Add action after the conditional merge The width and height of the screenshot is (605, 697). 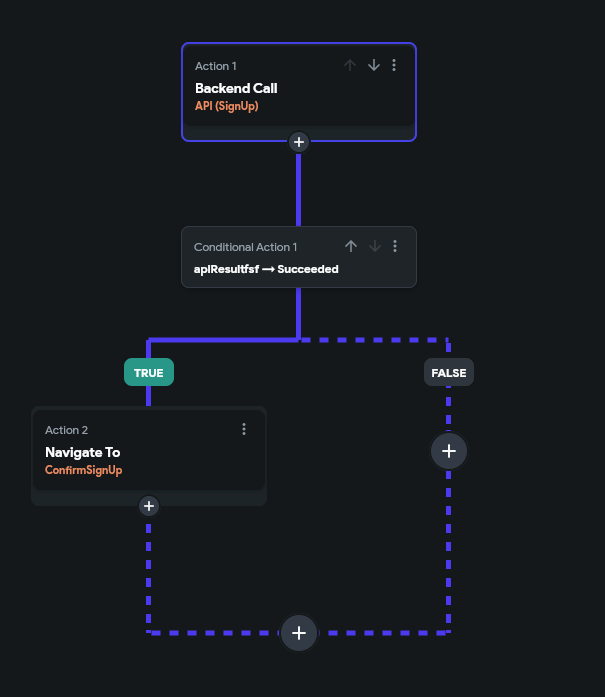[299, 633]
